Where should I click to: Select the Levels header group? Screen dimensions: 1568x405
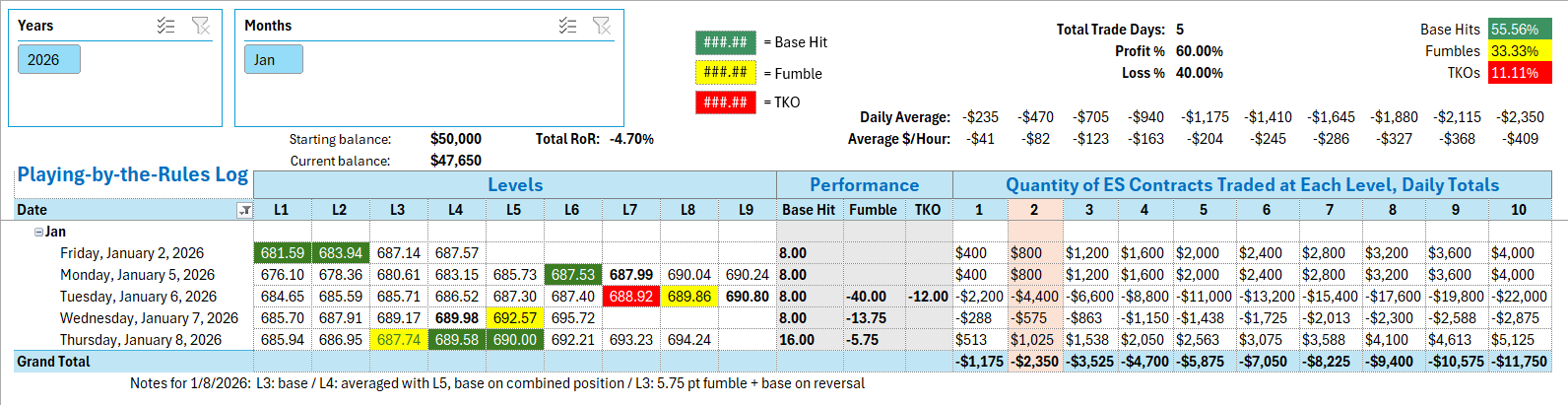click(x=514, y=184)
